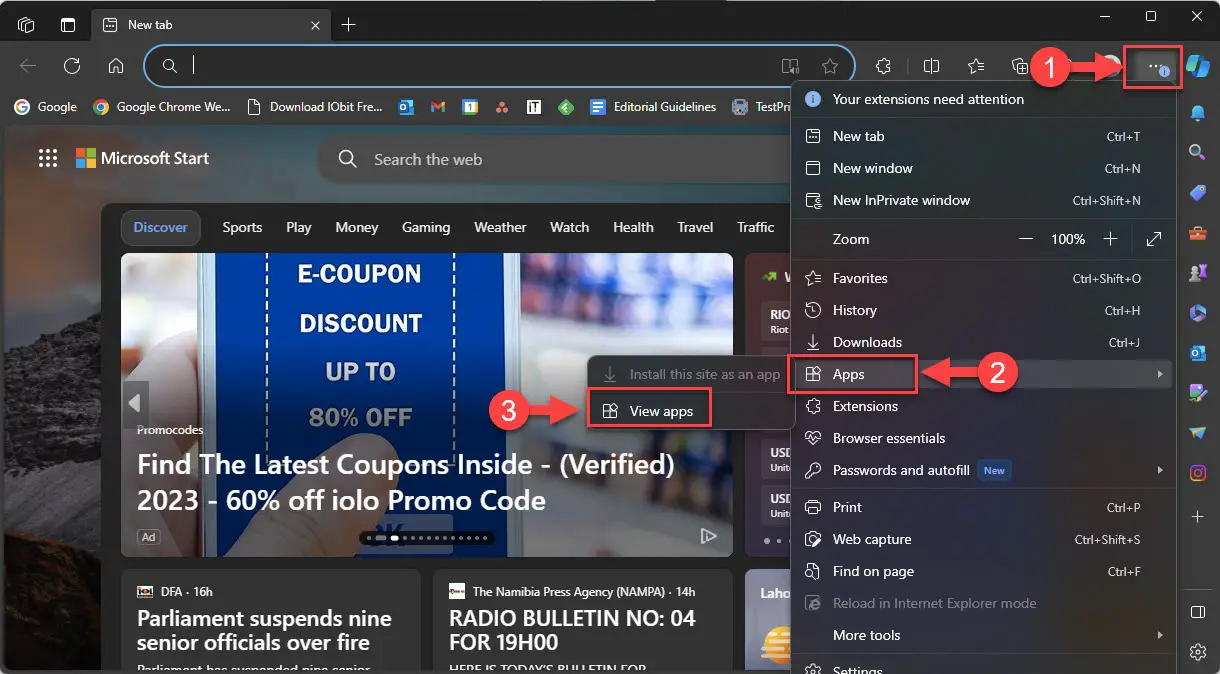
Task: Open Games chess icon in sidebar
Action: pyautogui.click(x=1197, y=272)
